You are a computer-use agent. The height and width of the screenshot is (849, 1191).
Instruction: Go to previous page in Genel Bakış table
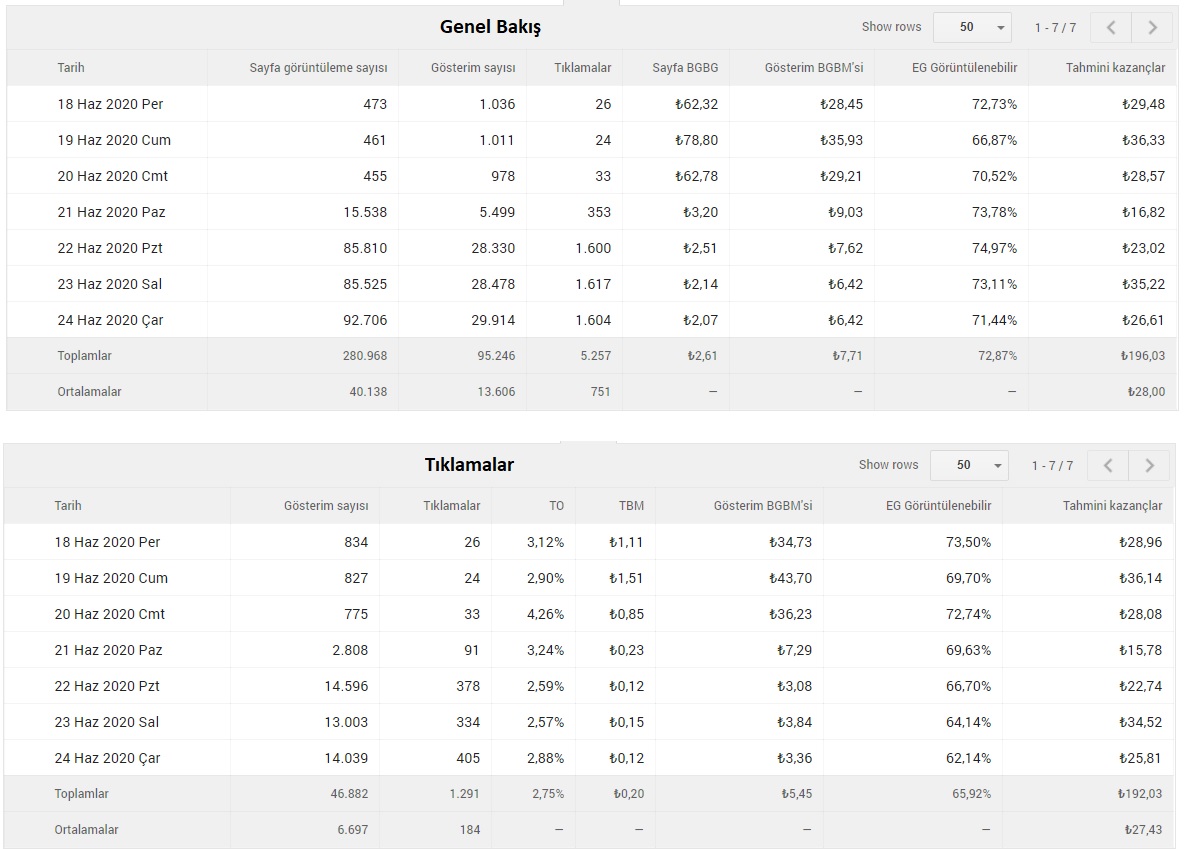1111,28
